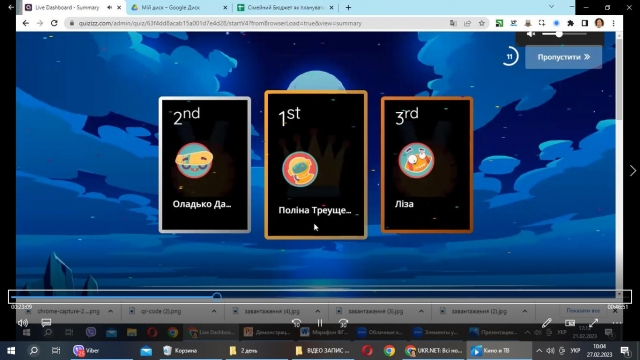Screen dimensions: 640x360
Task: Expand the hidden system tray icons chevron
Action: (539, 351)
